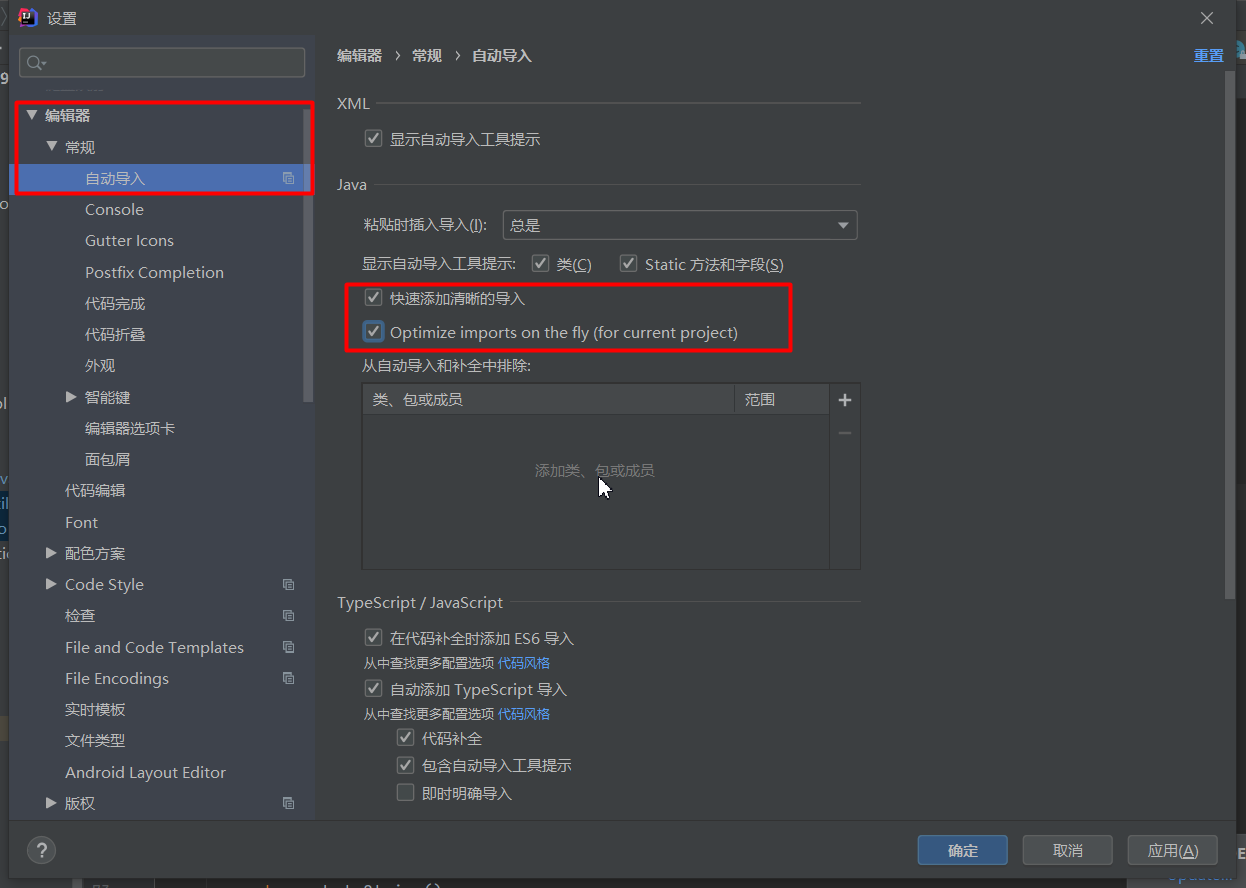The width and height of the screenshot is (1246, 888).
Task: Expand the 智能键 tree node
Action: pos(71,397)
